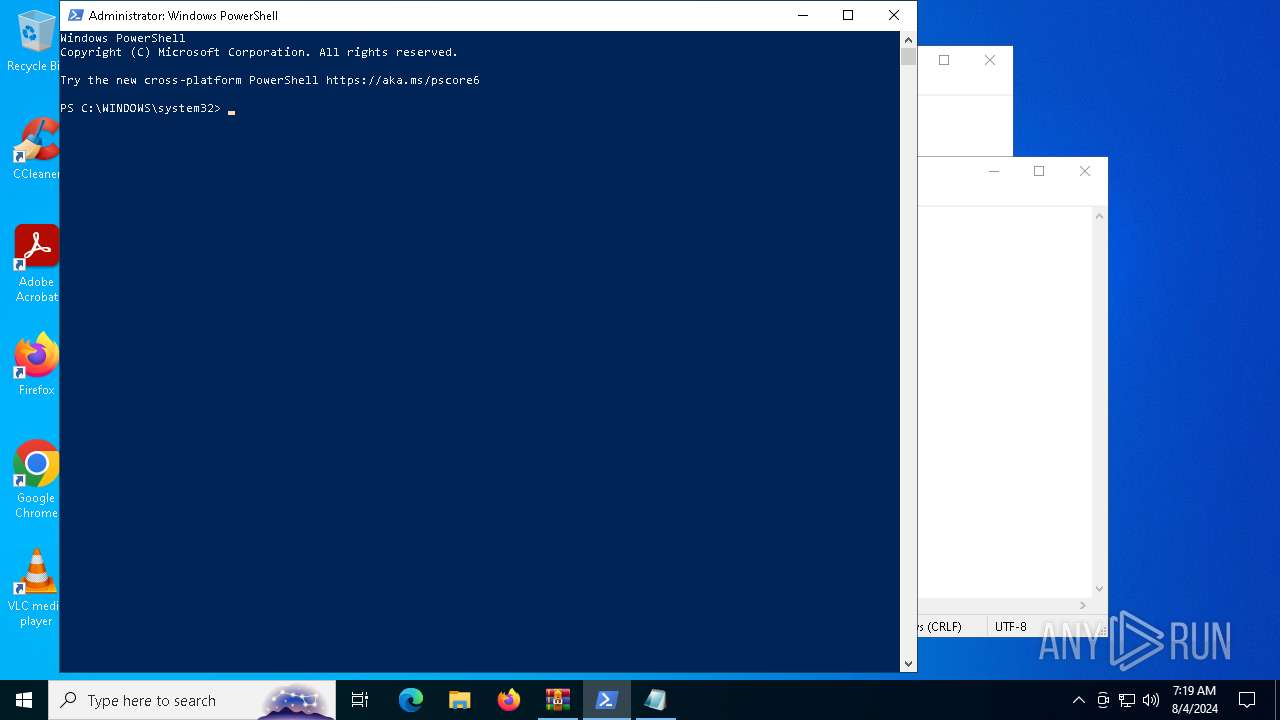Show hidden system tray icons

coord(1078,700)
